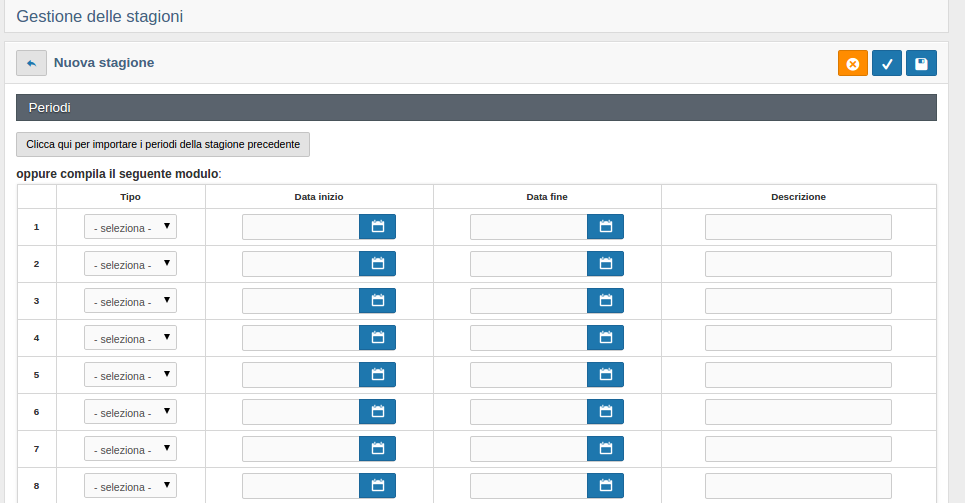Expand the Tipo dropdown in row 4

coord(130,337)
